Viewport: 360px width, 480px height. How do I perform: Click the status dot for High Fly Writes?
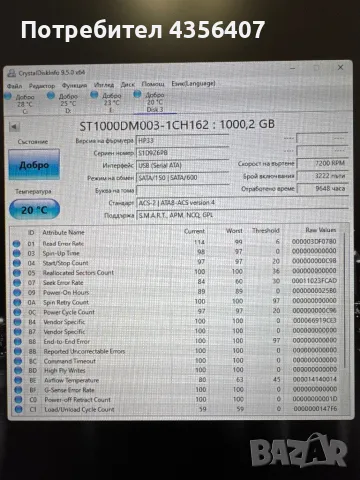(18, 371)
